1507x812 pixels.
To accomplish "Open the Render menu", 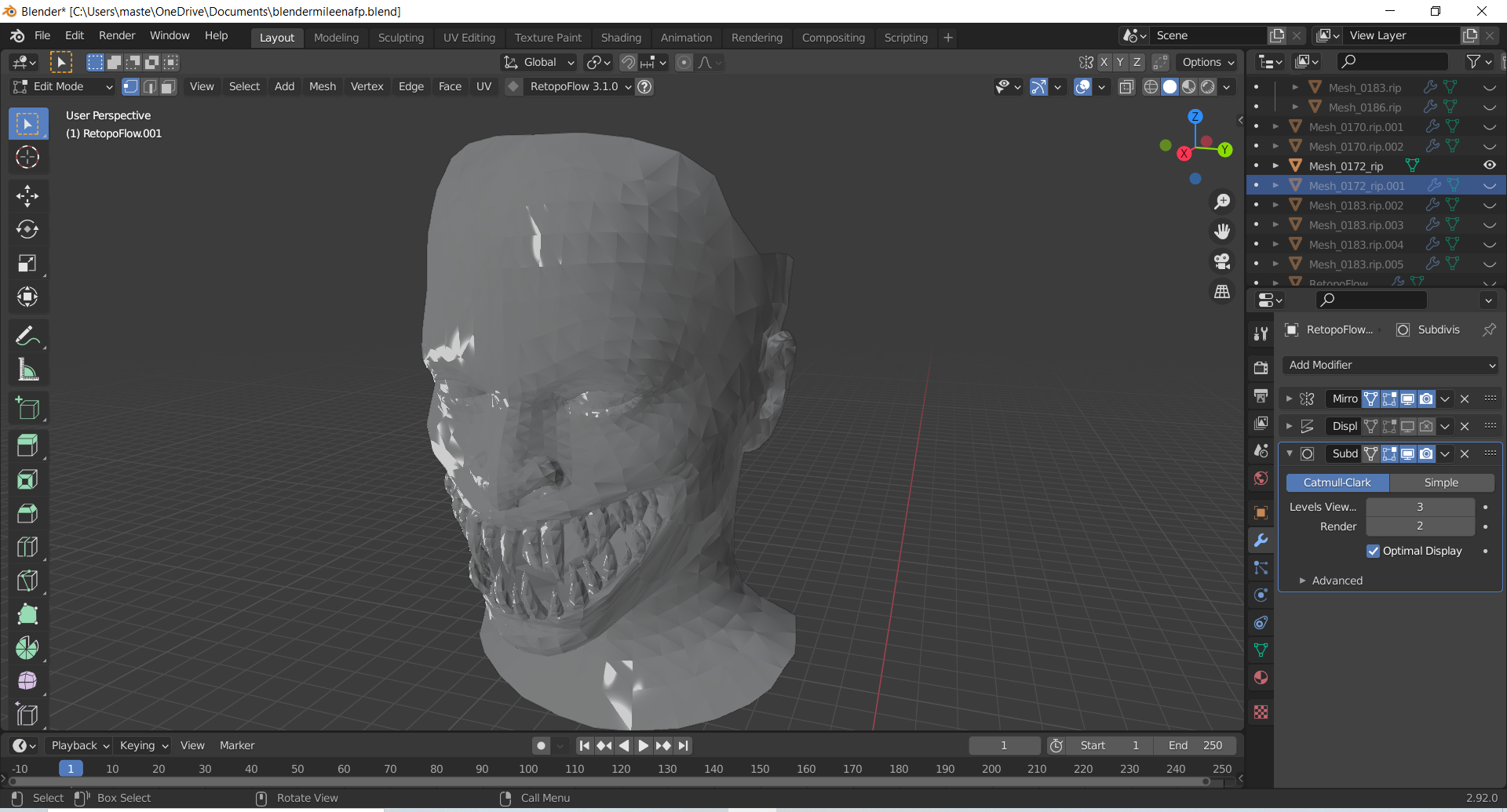I will 117,35.
